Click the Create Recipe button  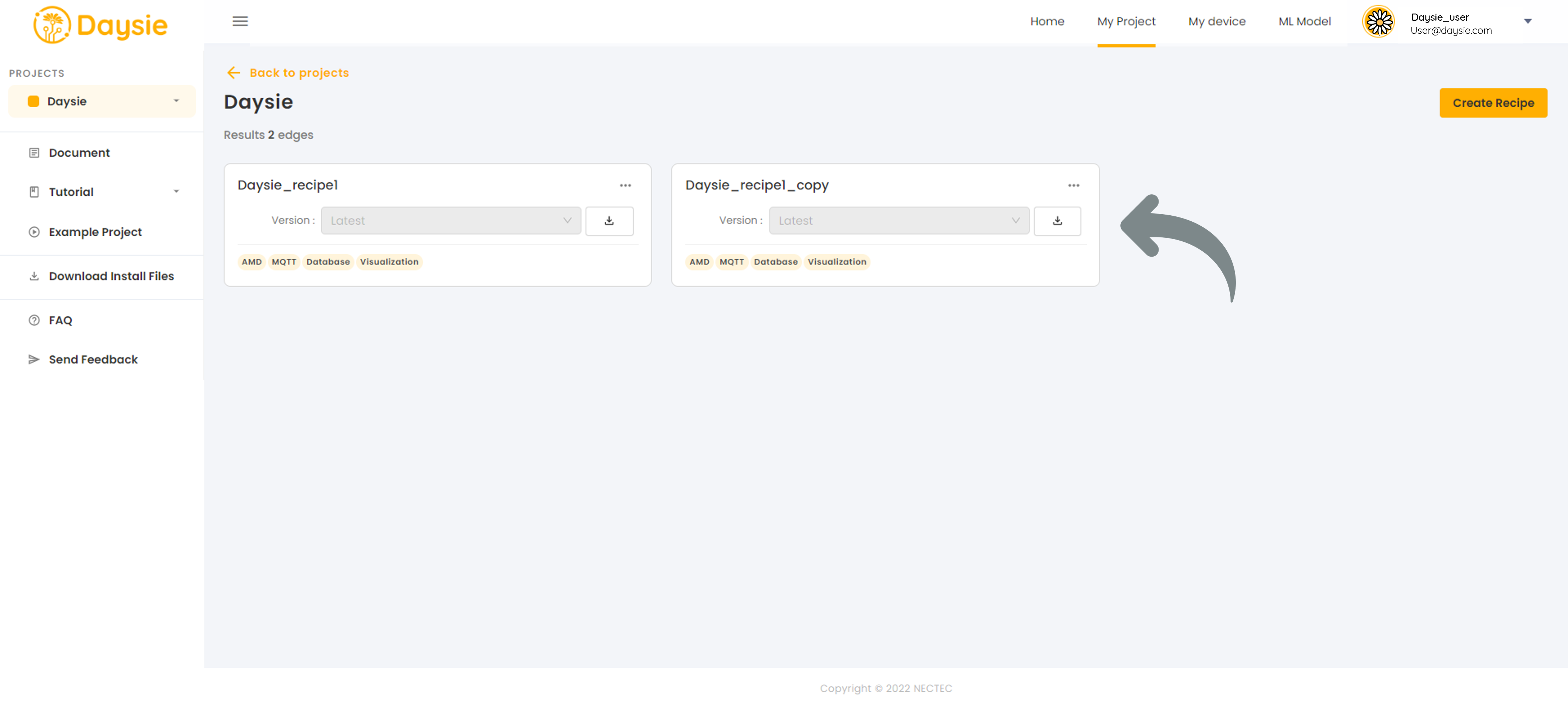tap(1492, 103)
